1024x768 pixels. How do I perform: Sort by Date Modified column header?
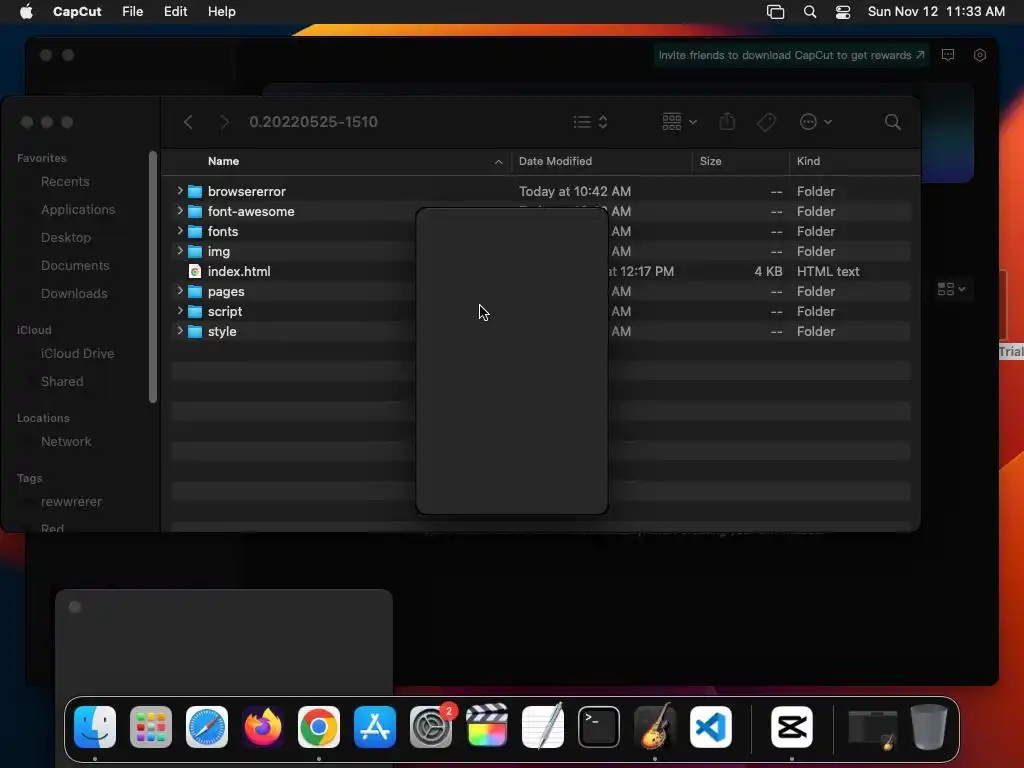pyautogui.click(x=555, y=161)
